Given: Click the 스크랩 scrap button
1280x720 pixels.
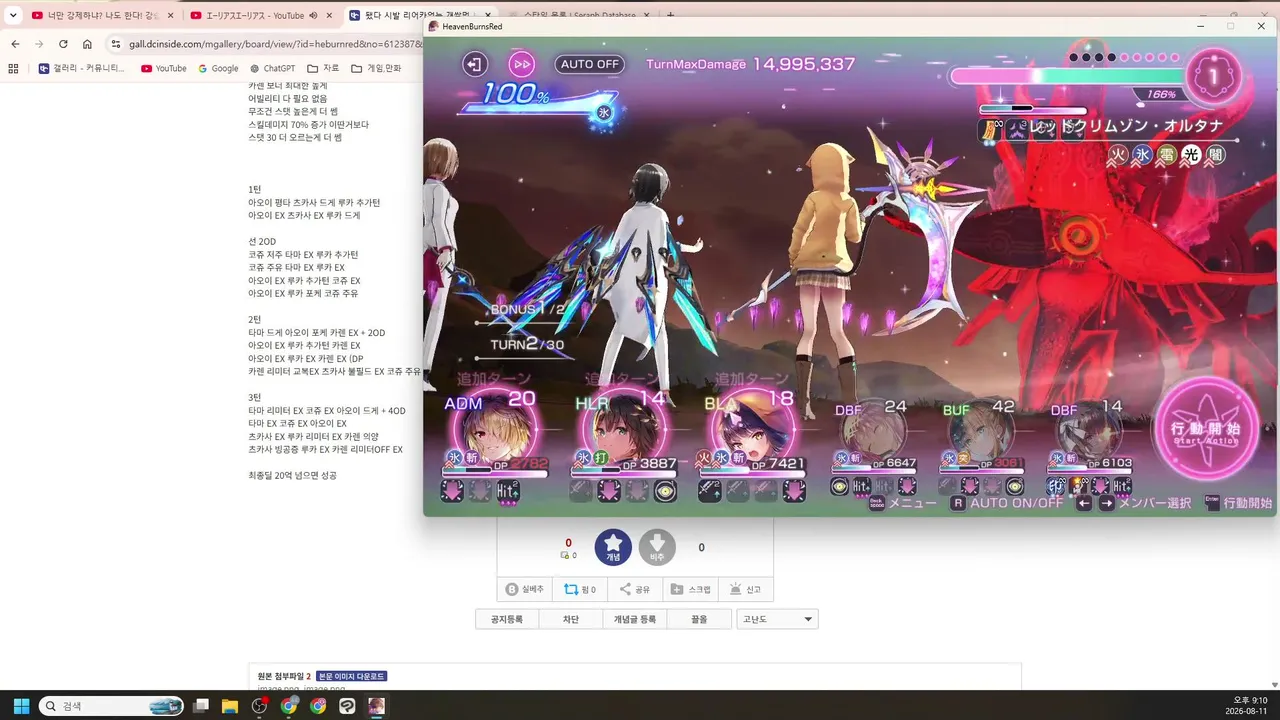Looking at the screenshot, I should [690, 590].
